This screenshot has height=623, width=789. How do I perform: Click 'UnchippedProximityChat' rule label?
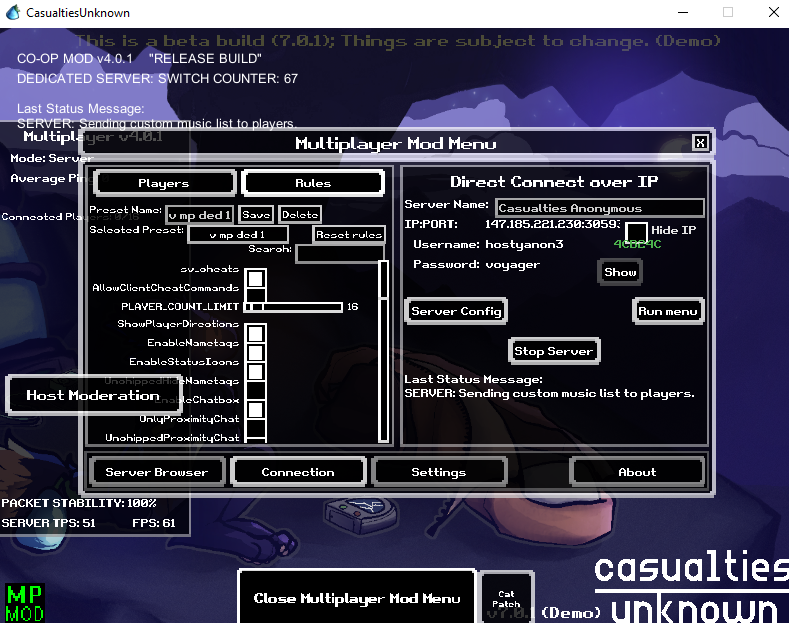(172, 438)
